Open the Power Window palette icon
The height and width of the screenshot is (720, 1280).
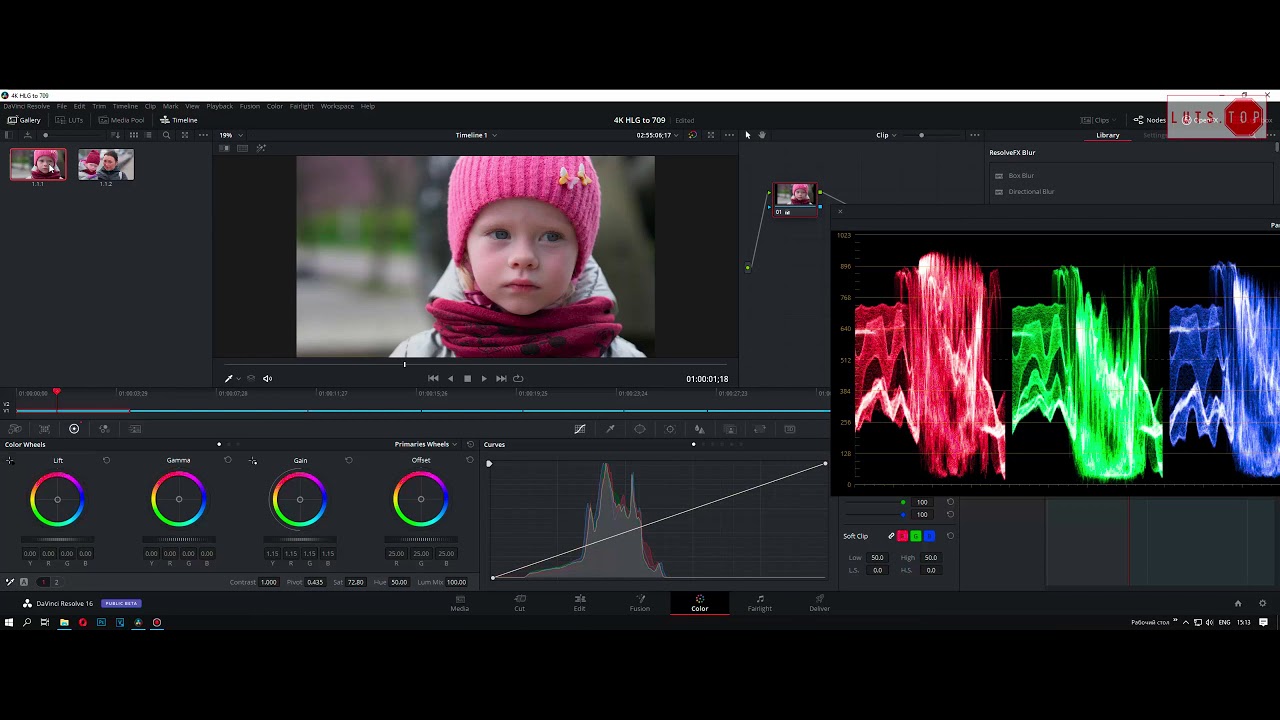pyautogui.click(x=640, y=429)
